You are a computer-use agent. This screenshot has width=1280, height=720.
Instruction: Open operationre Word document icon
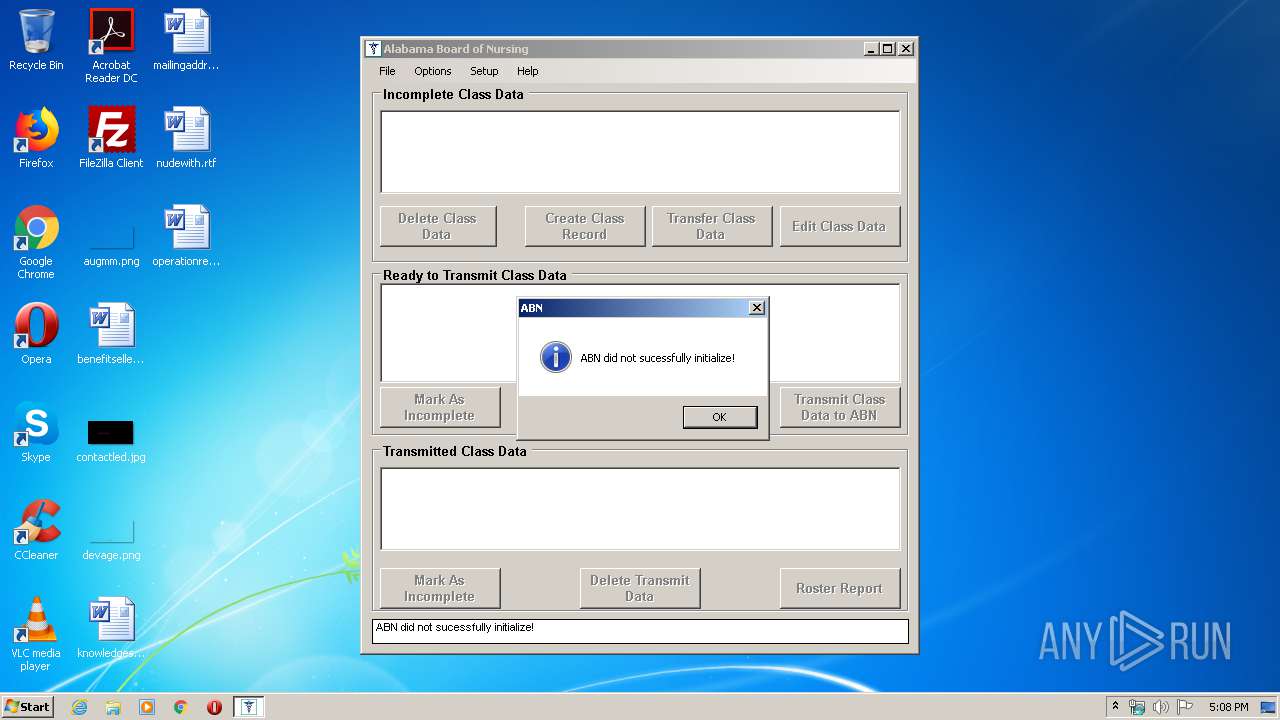[x=186, y=236]
